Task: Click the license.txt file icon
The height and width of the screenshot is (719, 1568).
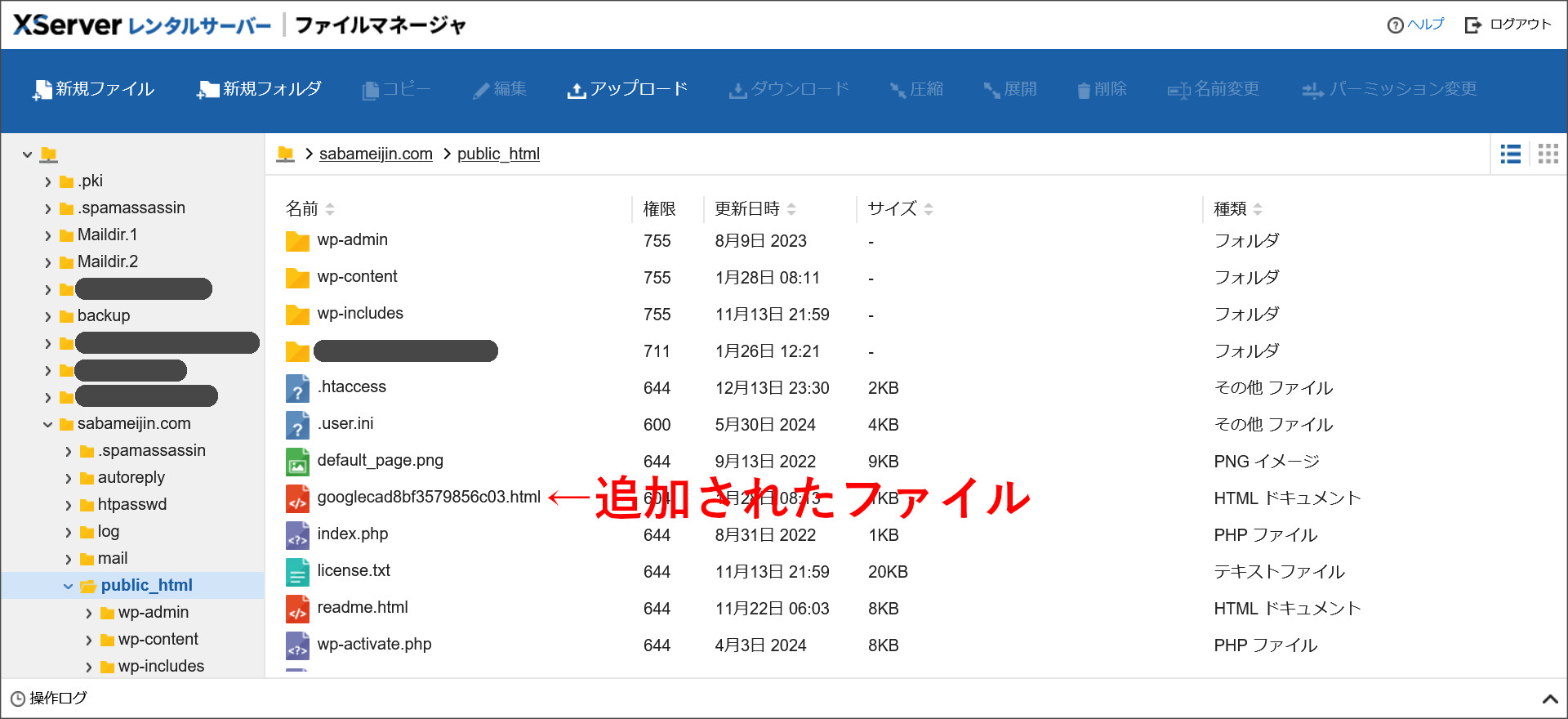Action: pyautogui.click(x=297, y=572)
